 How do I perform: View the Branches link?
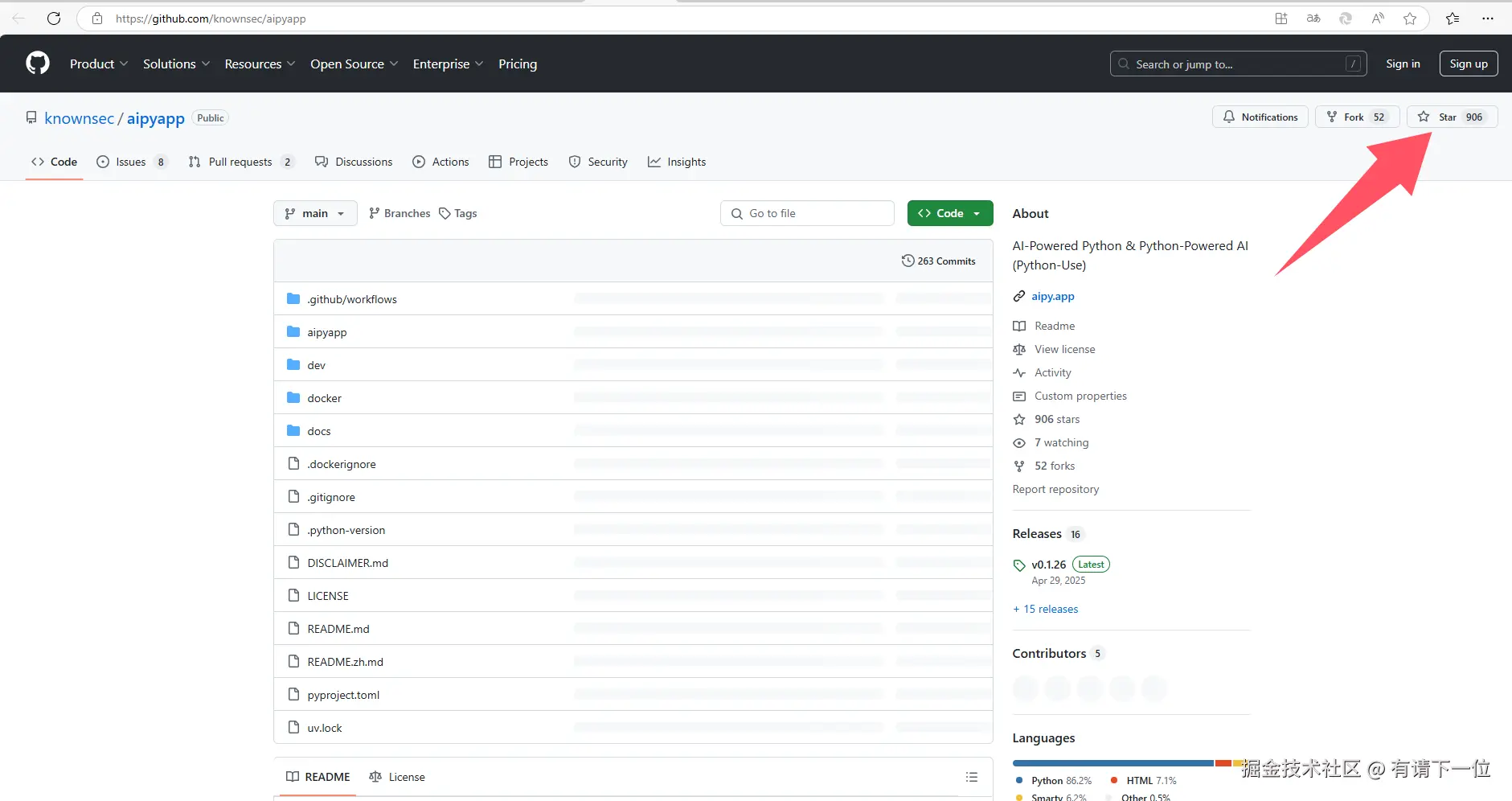pyautogui.click(x=400, y=213)
